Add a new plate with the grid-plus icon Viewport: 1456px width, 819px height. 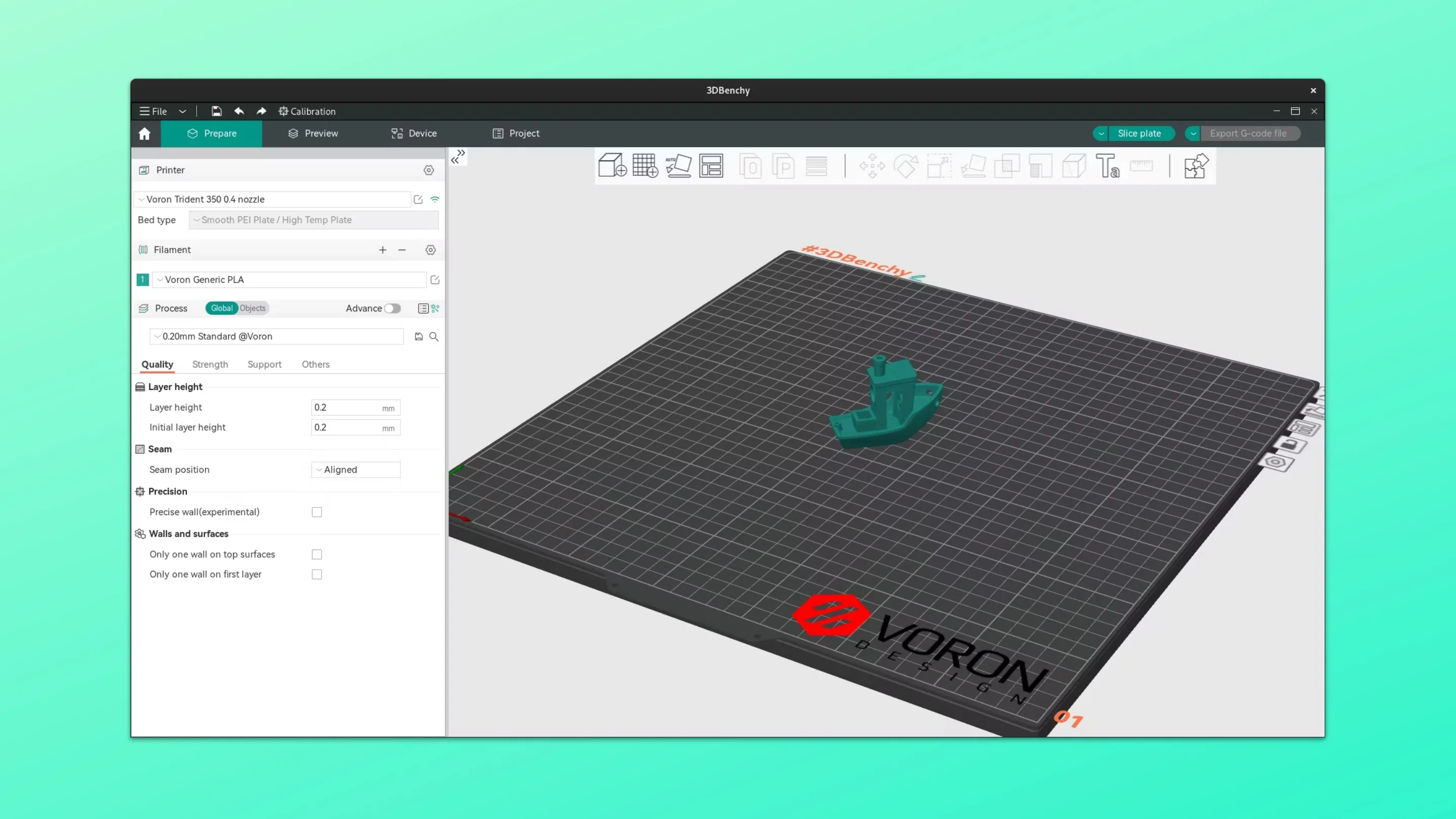pos(645,166)
